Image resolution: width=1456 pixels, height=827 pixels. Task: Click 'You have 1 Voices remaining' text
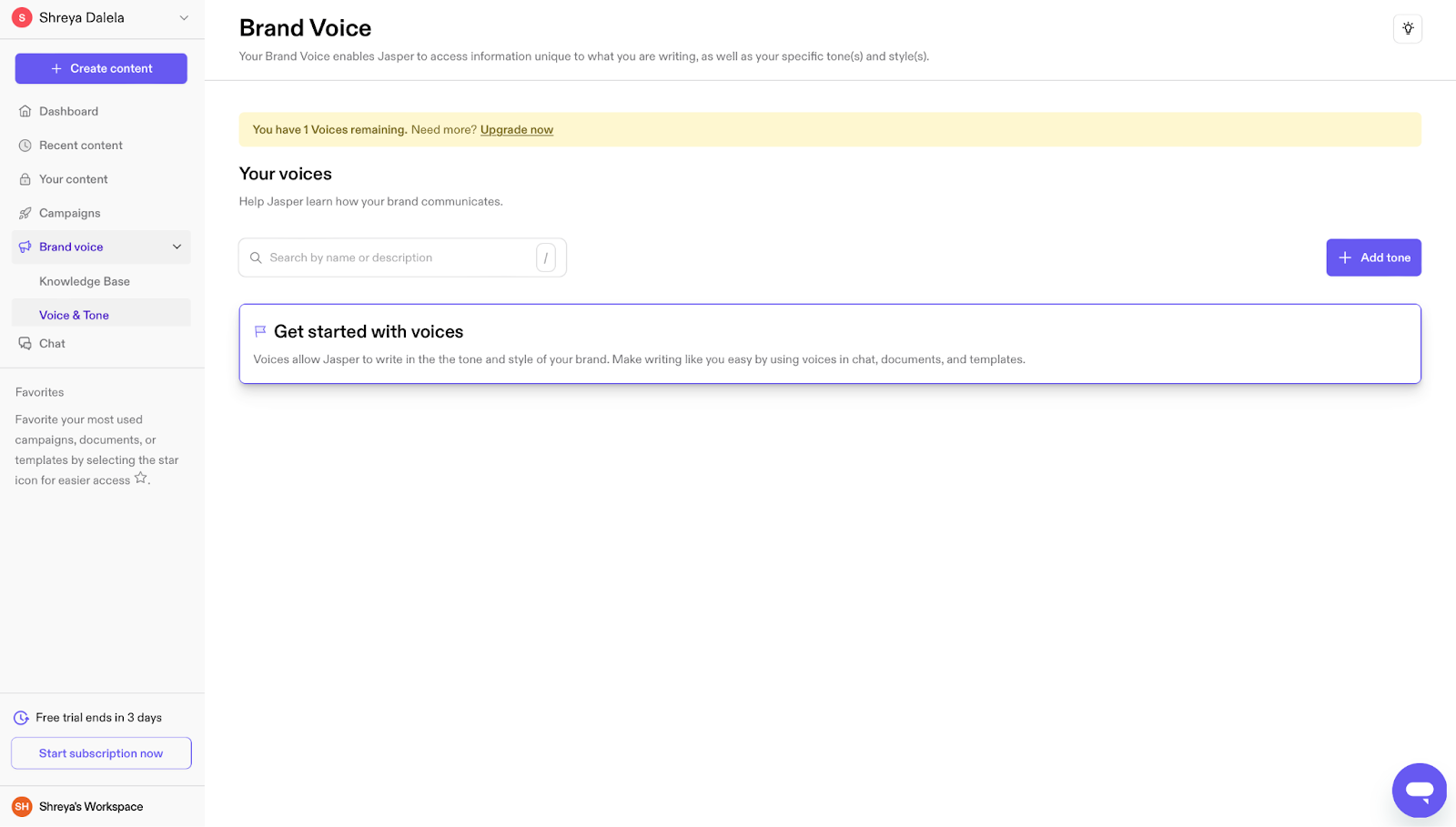[x=329, y=130]
